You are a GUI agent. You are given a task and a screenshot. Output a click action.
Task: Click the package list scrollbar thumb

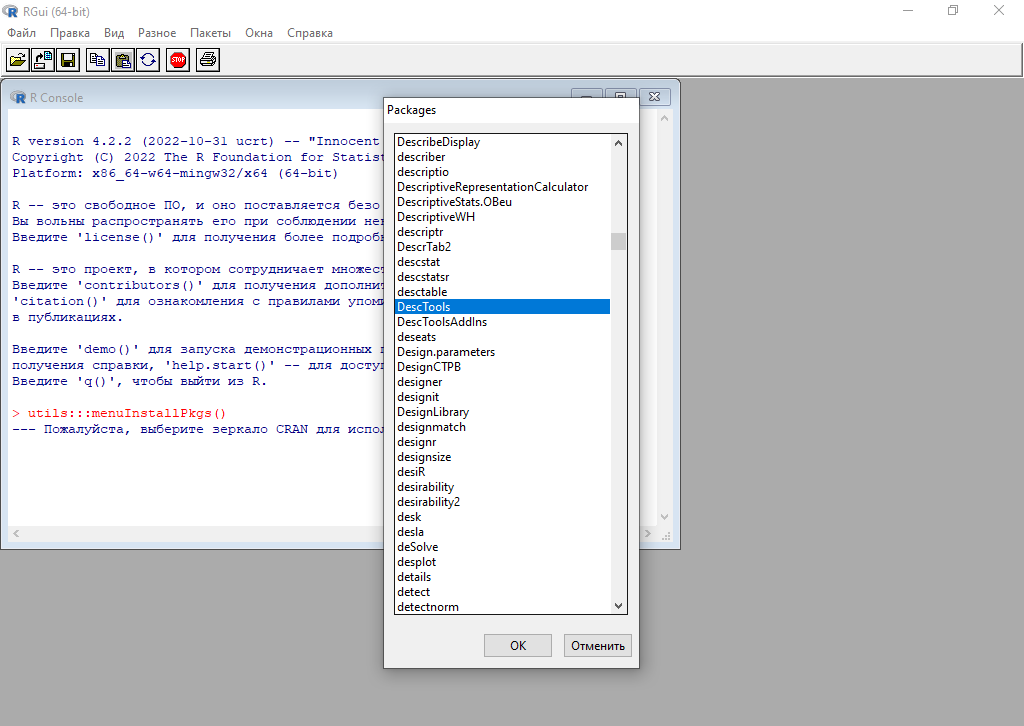(618, 241)
